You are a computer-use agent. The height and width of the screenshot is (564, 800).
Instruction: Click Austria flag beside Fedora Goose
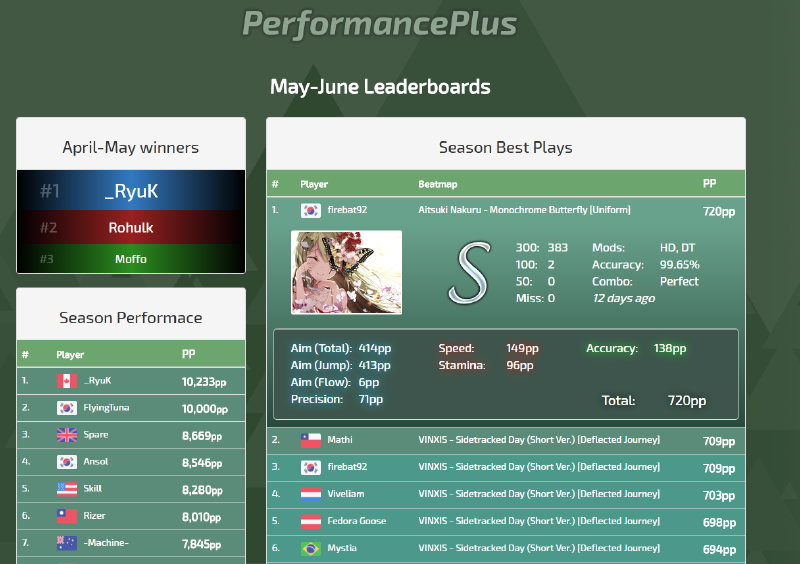(311, 521)
